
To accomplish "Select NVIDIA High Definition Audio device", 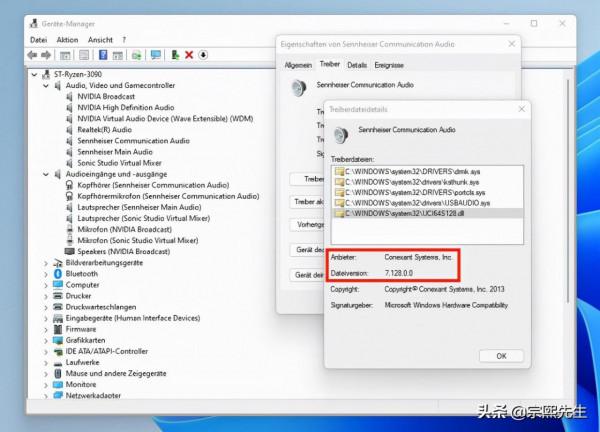I will coord(126,108).
